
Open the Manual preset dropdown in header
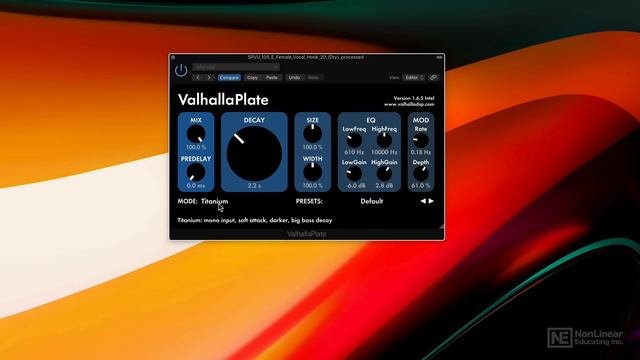click(x=236, y=67)
